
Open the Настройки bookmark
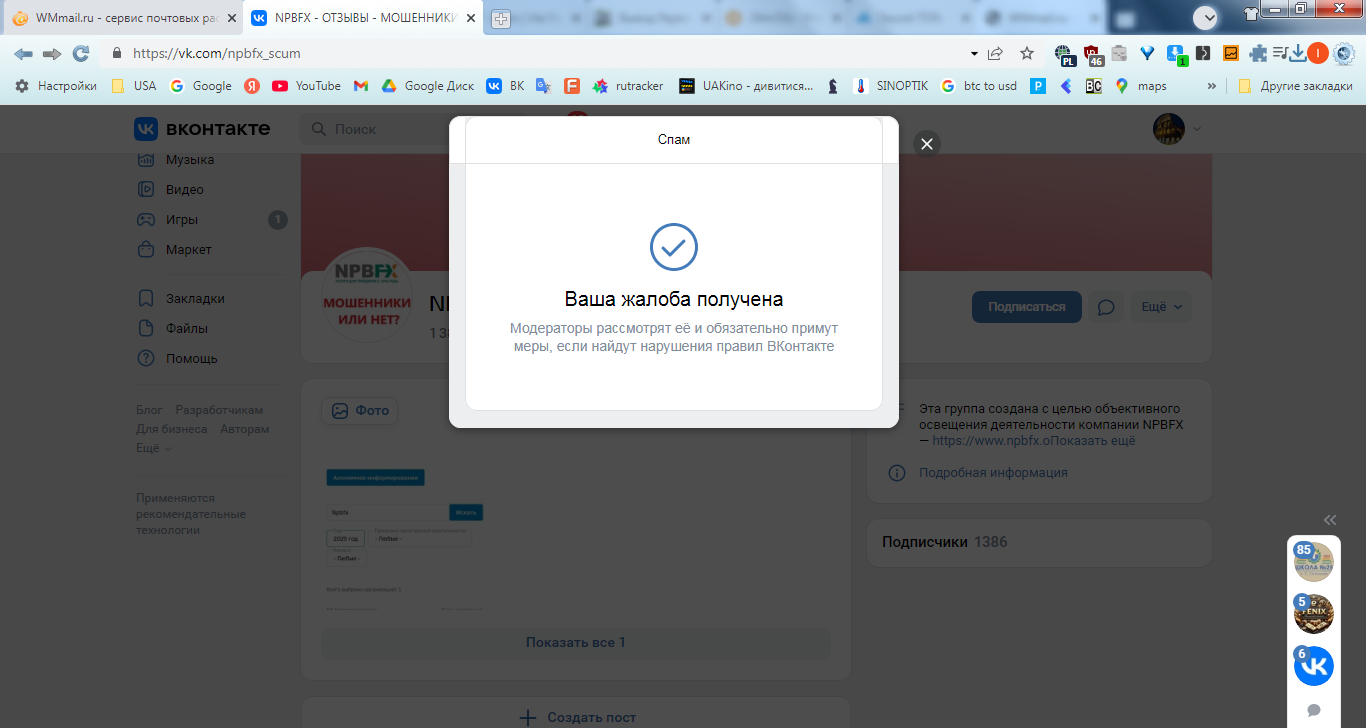(x=56, y=86)
